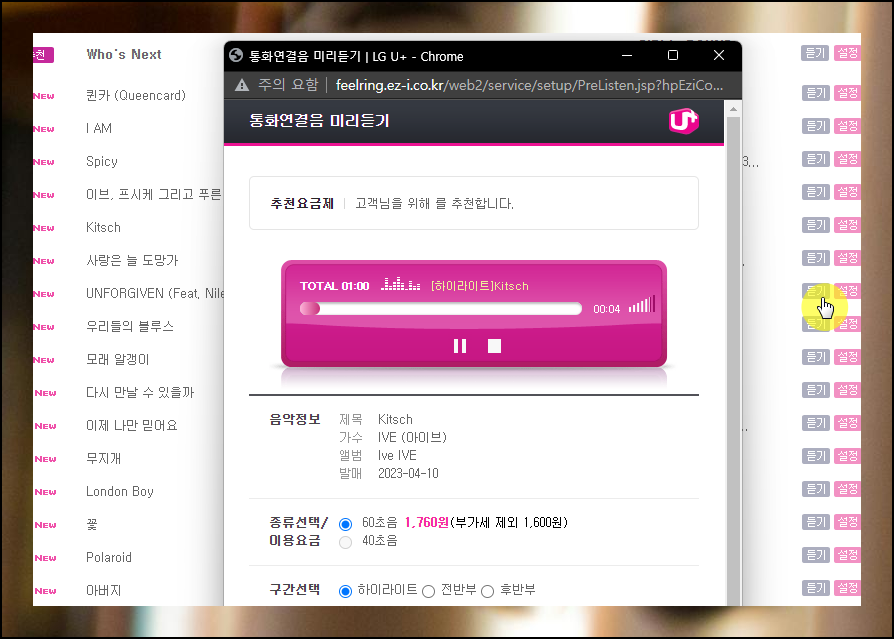Image resolution: width=894 pixels, height=639 pixels.
Task: Open 사랑은 늘 도망가 song entry
Action: coord(132,261)
